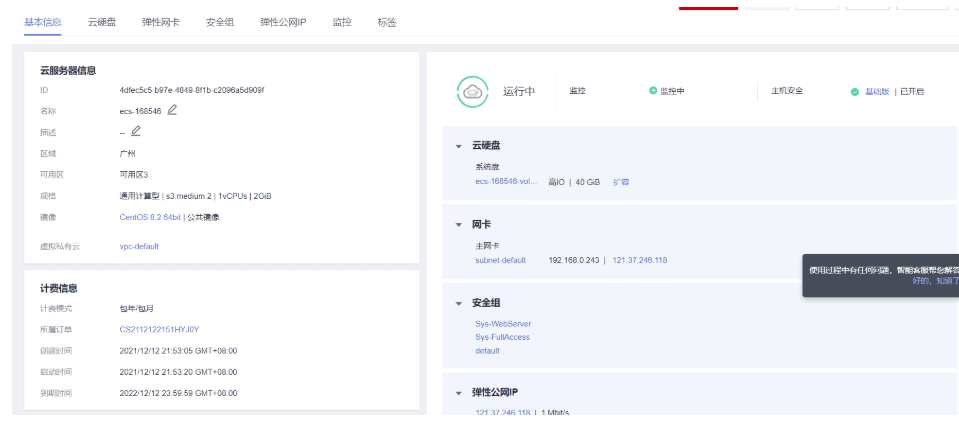Click the 高IO | 40 GiB disk spec
959x446 pixels.
[574, 182]
